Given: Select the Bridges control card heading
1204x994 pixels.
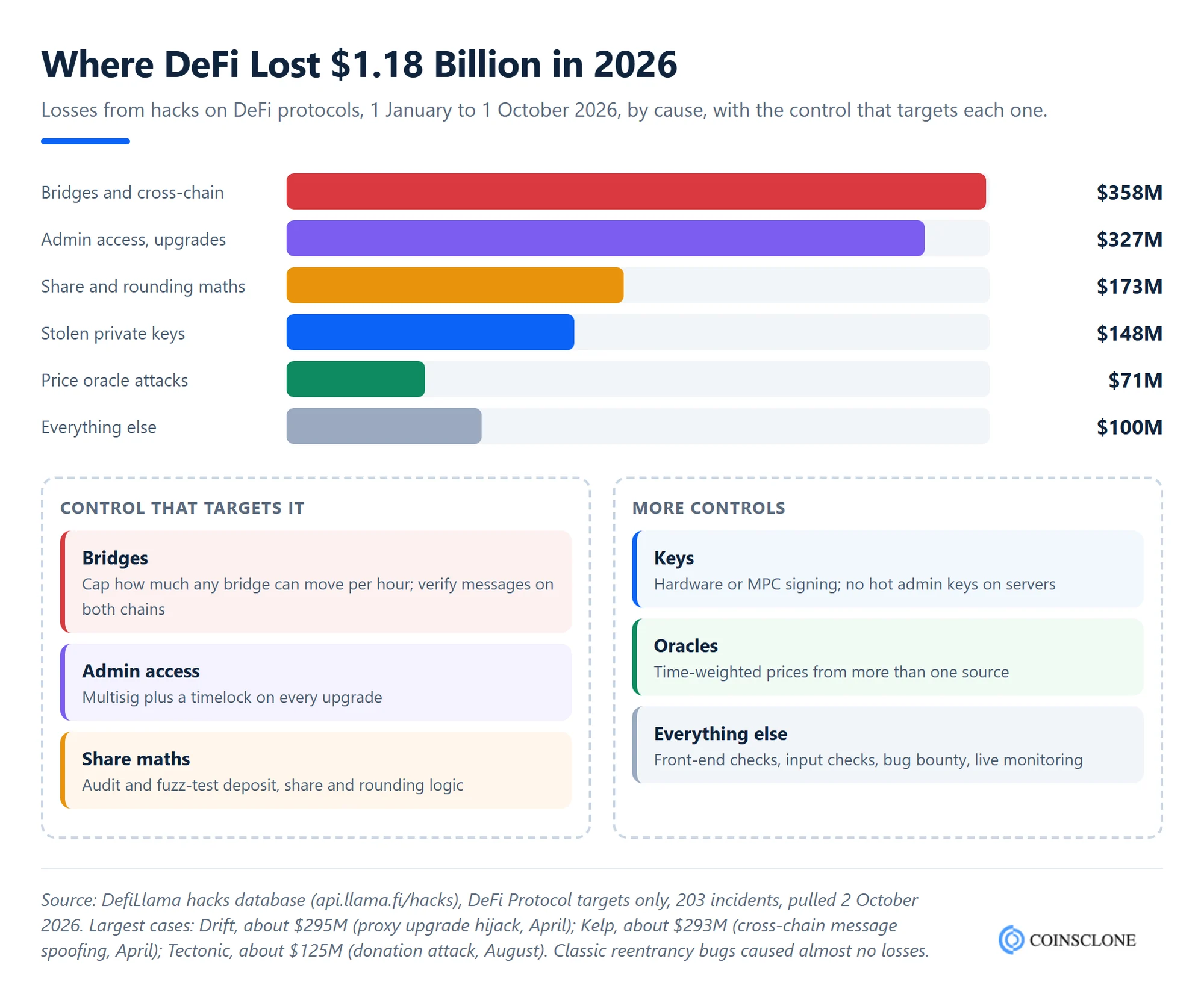Looking at the screenshot, I should [x=115, y=558].
